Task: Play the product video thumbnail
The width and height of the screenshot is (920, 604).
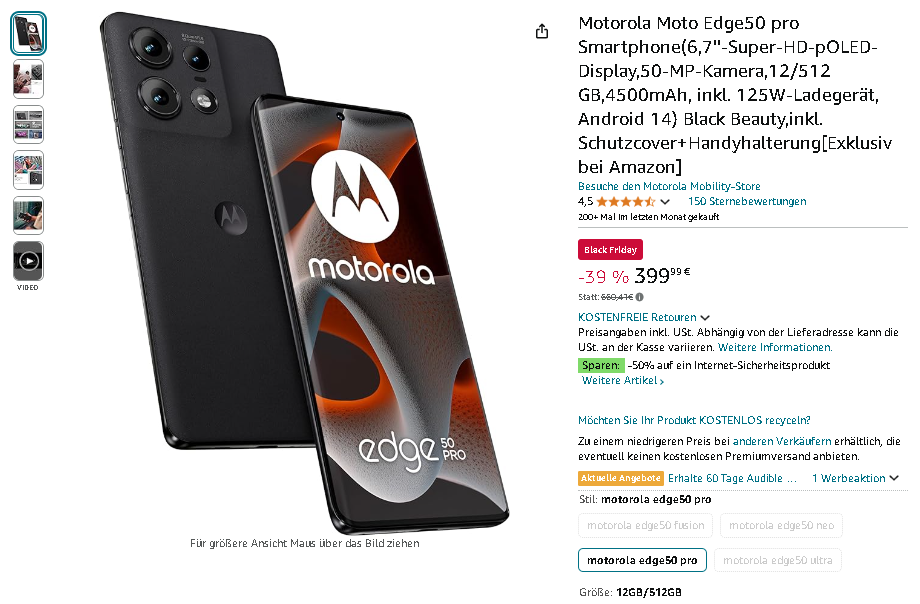Action: (28, 261)
